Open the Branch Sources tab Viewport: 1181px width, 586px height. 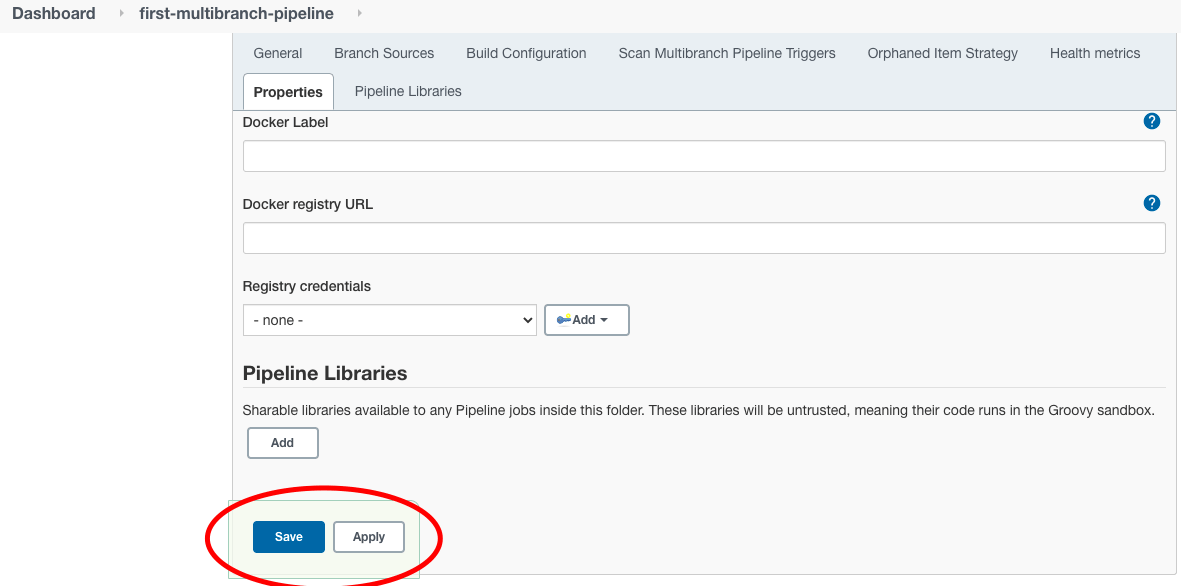(x=384, y=53)
